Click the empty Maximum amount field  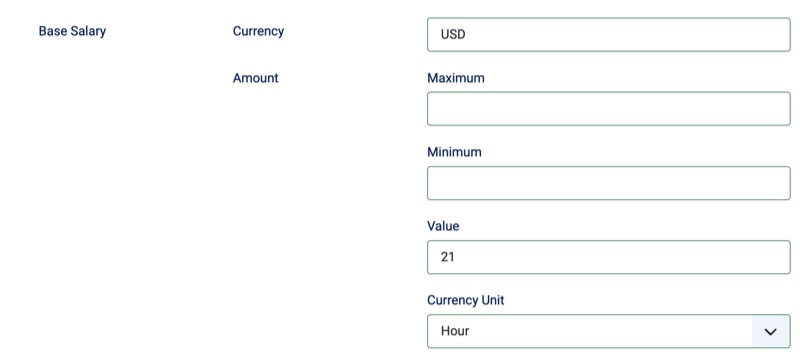pos(609,109)
